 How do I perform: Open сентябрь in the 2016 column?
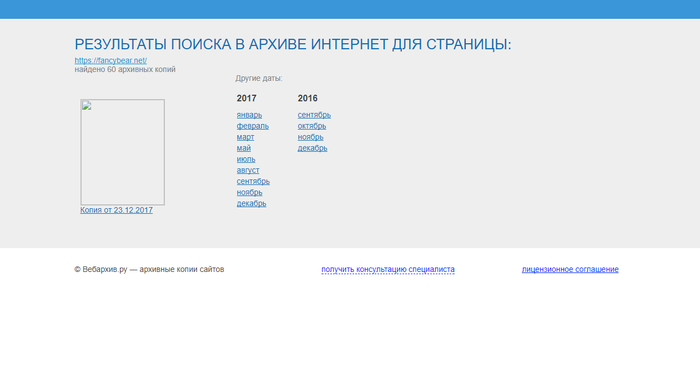pos(314,115)
